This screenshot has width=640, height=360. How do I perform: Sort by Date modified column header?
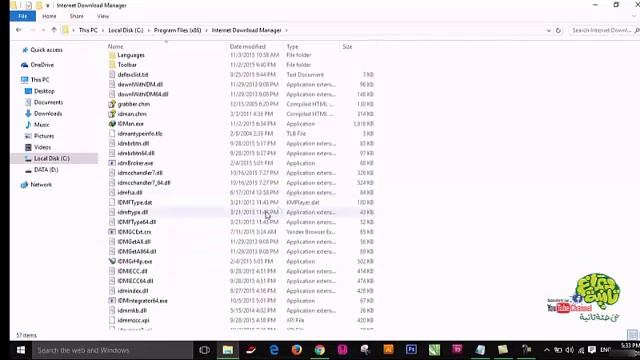247,47
